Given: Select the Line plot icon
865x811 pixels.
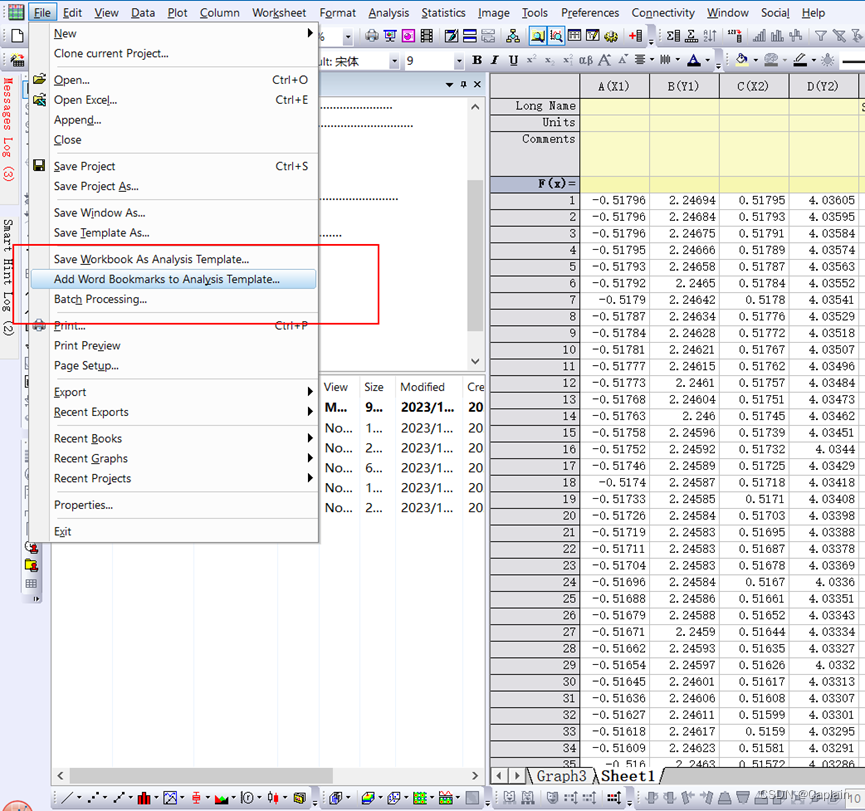Looking at the screenshot, I should (x=67, y=798).
